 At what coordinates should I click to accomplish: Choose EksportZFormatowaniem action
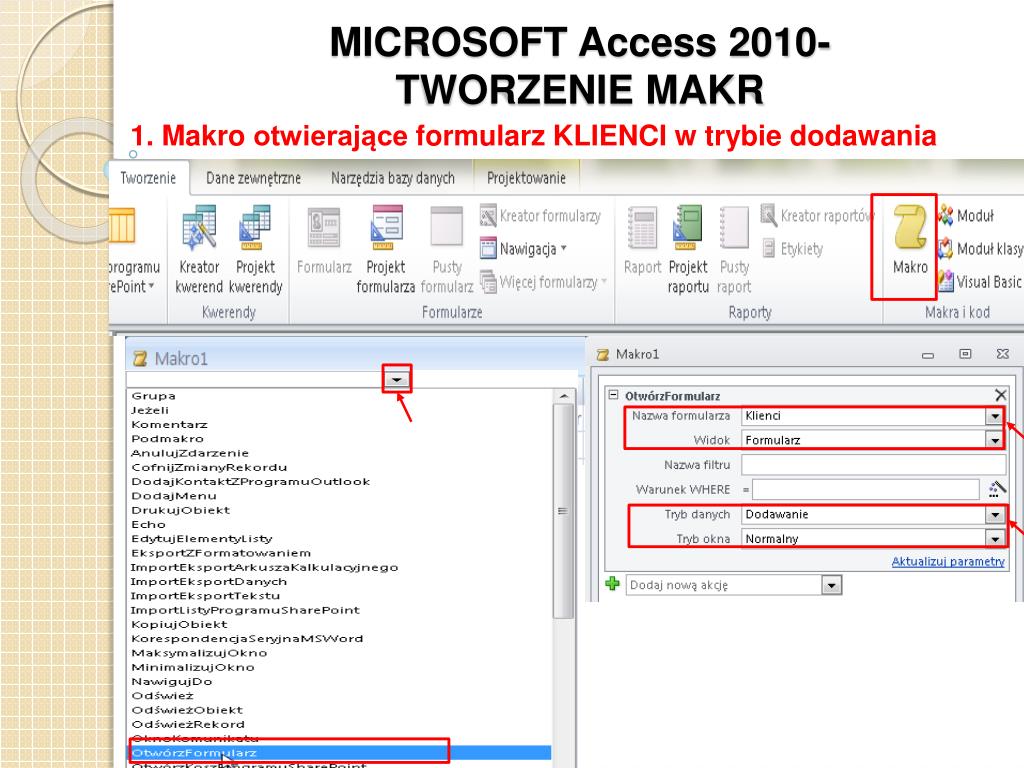221,553
